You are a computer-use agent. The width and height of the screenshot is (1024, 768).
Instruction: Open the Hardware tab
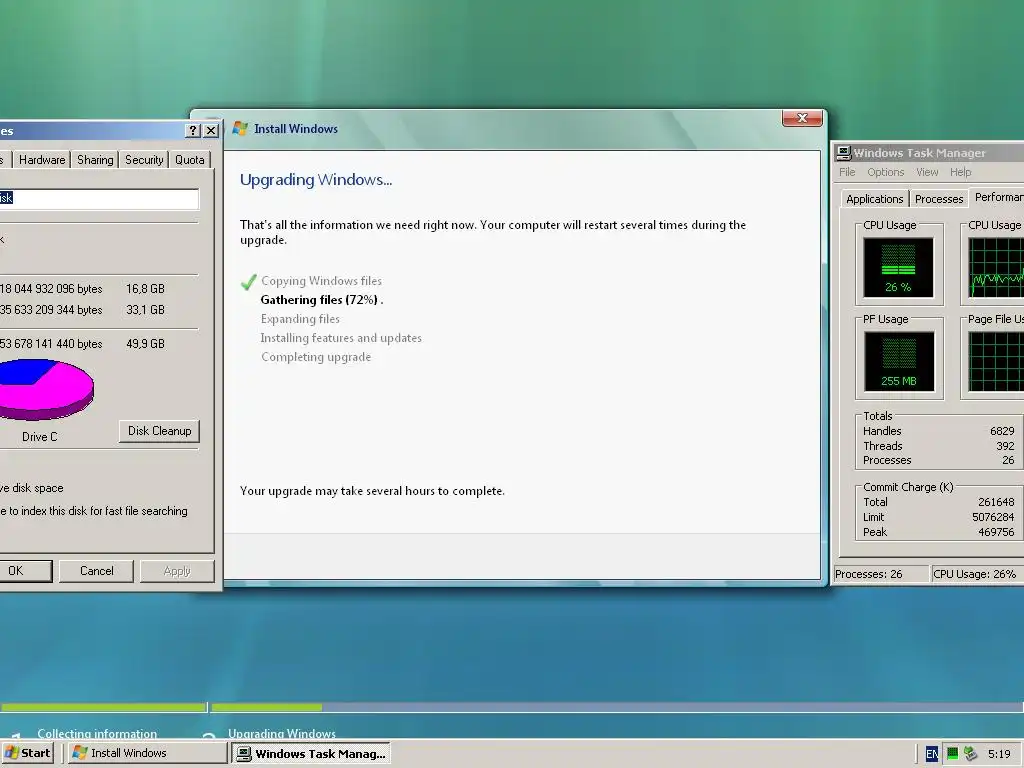pyautogui.click(x=42, y=159)
